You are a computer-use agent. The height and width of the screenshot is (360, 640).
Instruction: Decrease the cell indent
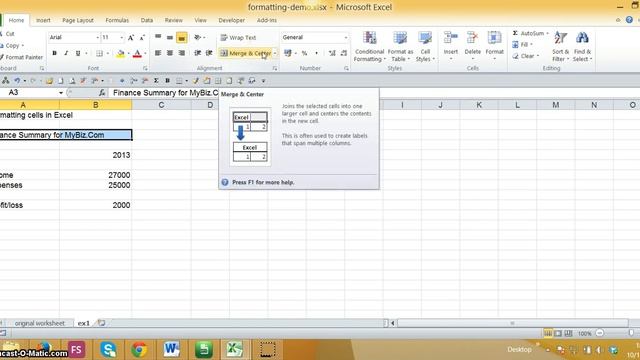[198, 53]
